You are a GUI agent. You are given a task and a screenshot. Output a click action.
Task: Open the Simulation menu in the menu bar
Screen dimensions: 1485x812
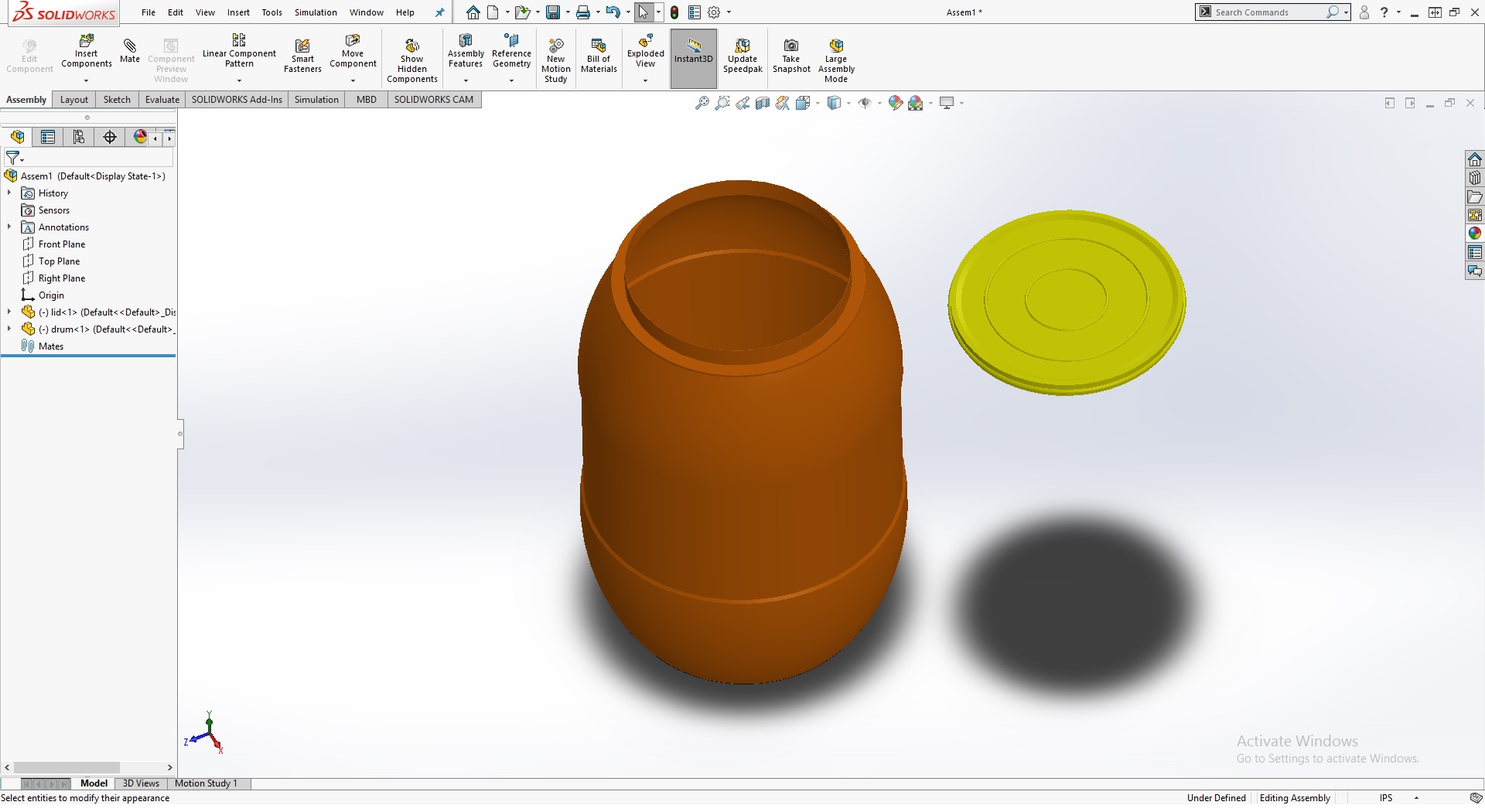coord(316,12)
